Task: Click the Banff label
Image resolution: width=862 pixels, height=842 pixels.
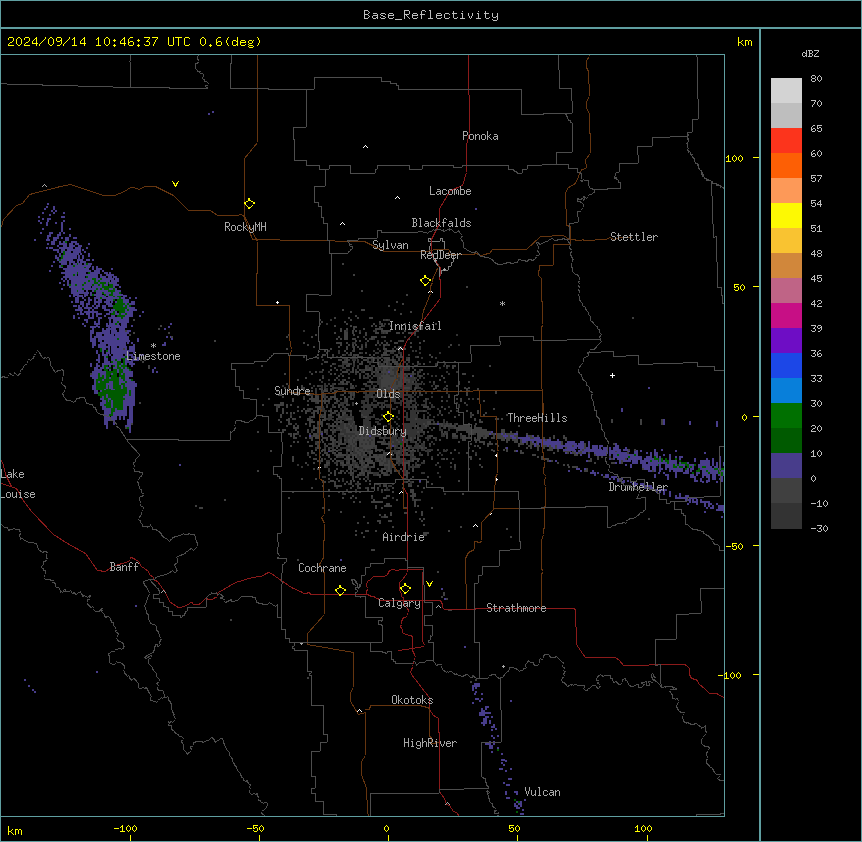Action: click(124, 567)
